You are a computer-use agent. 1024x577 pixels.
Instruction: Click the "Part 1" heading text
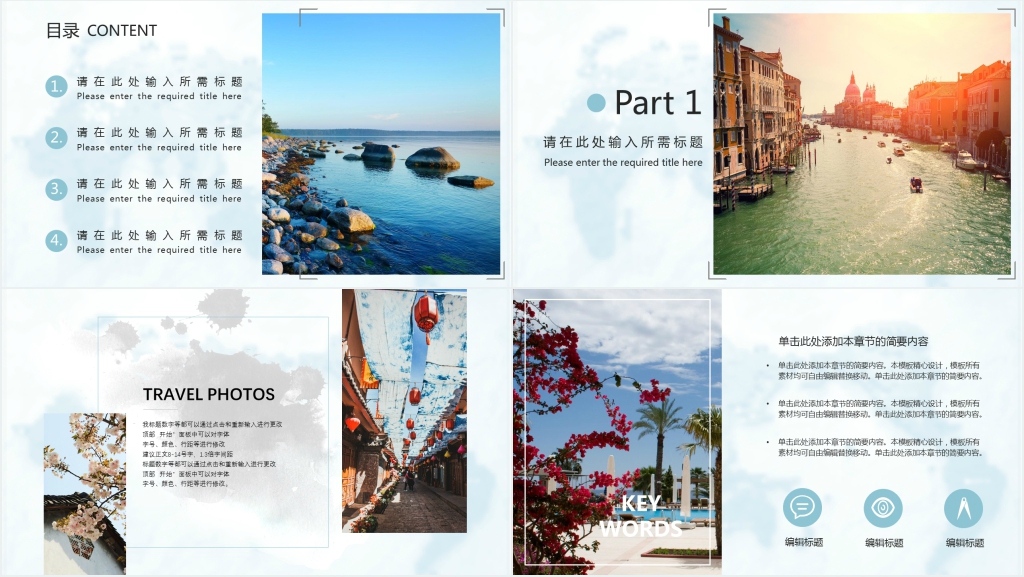(x=657, y=103)
